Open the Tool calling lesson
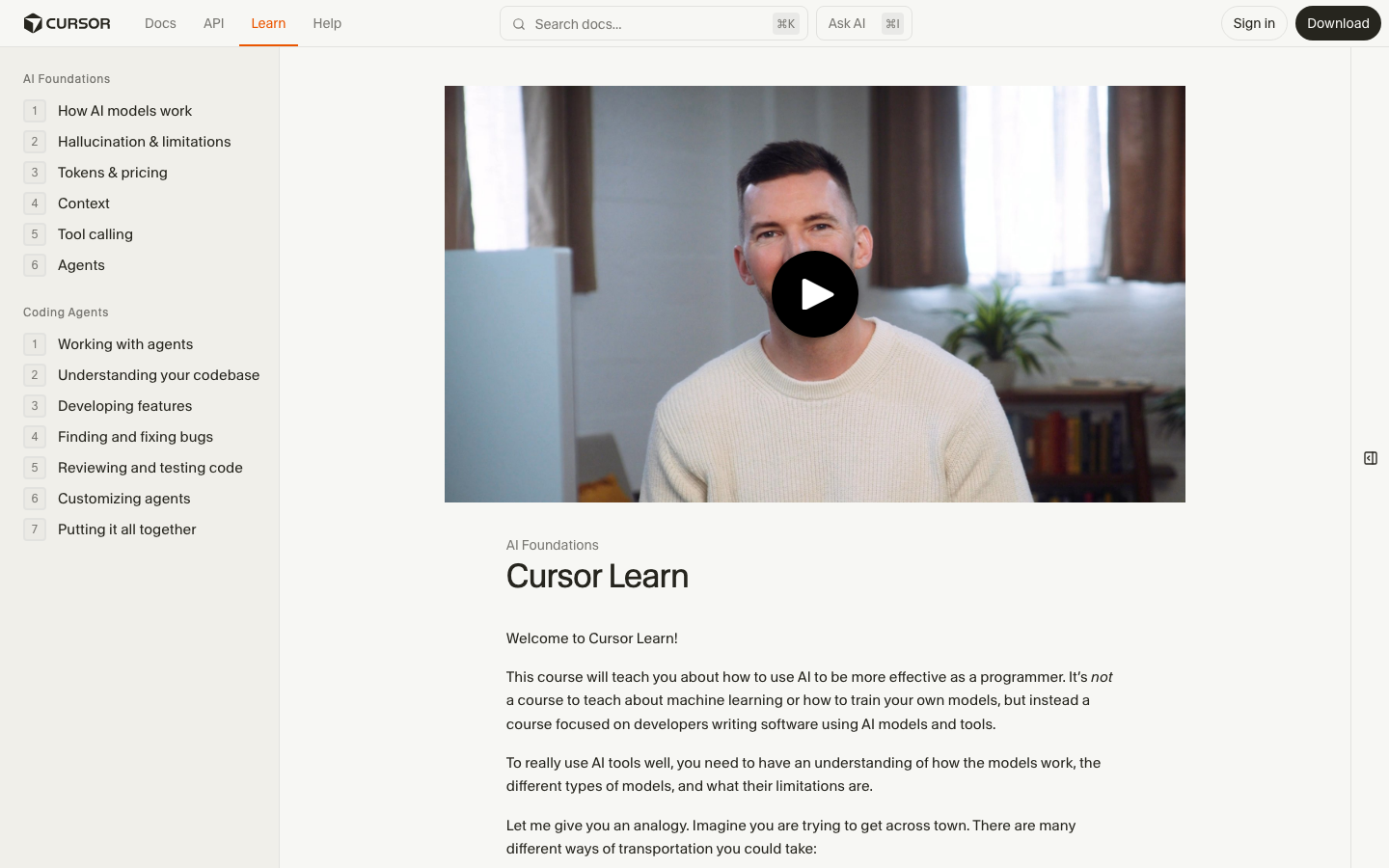The height and width of the screenshot is (868, 1389). [95, 234]
